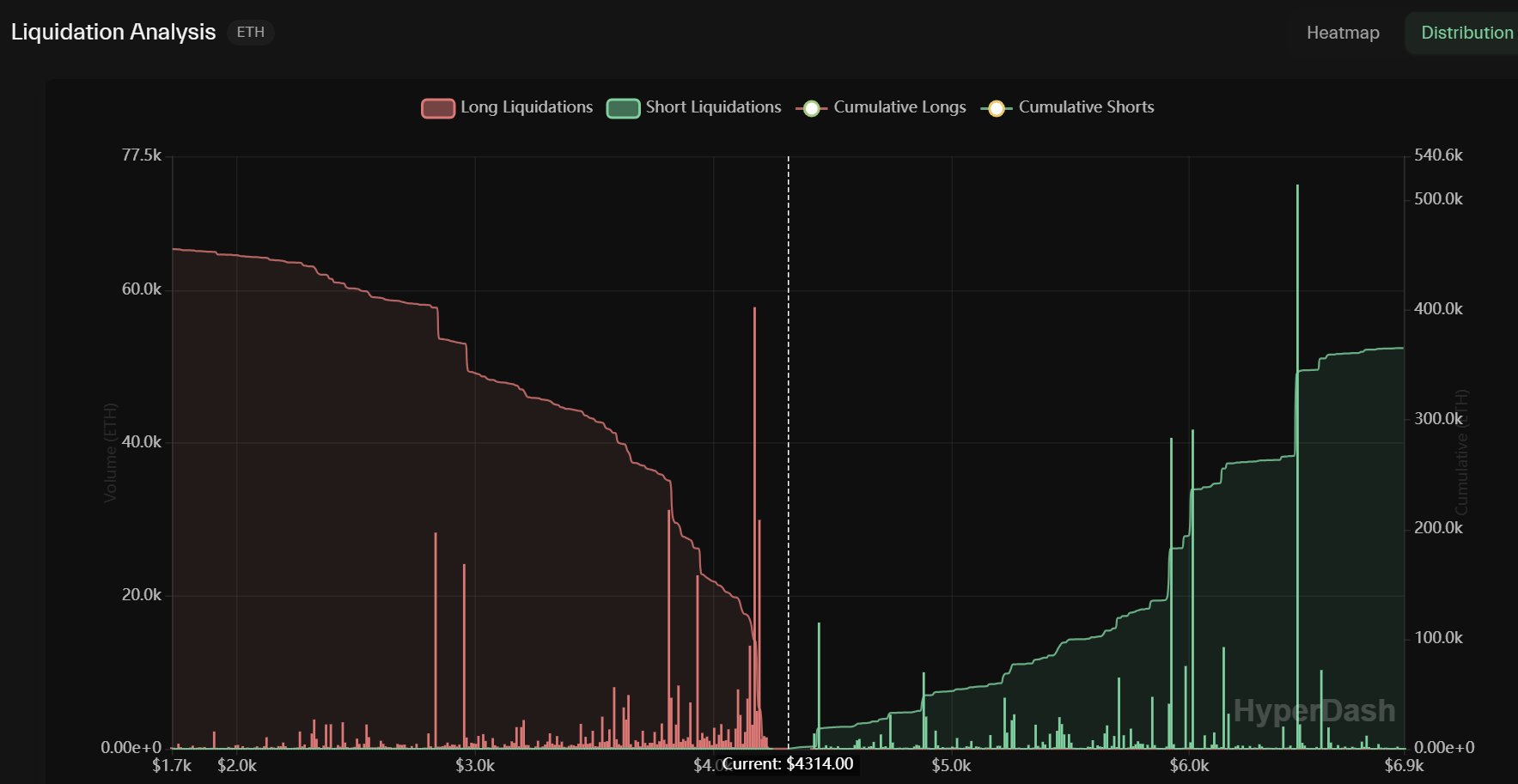Click the ETH asset badge
The width and height of the screenshot is (1518, 784).
click(251, 32)
